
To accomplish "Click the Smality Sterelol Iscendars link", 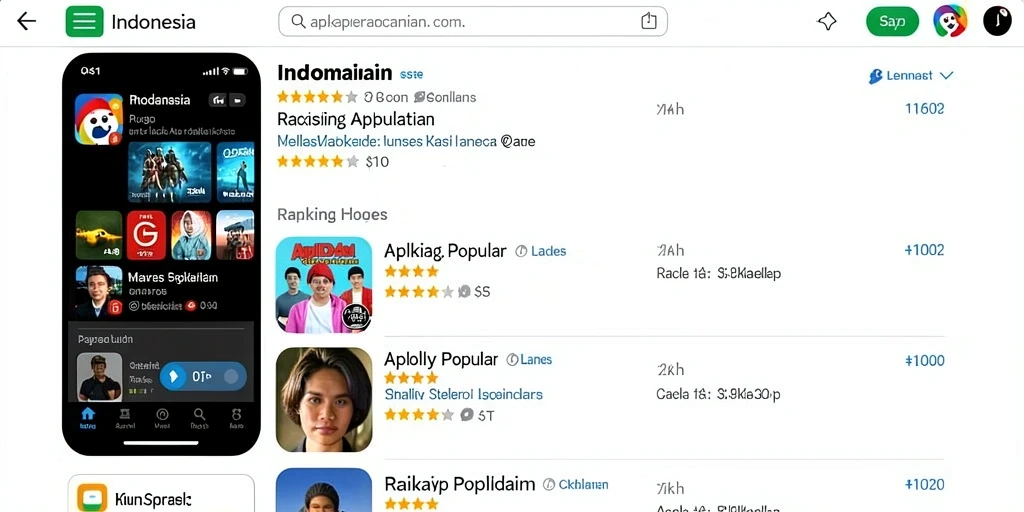I will click(464, 394).
